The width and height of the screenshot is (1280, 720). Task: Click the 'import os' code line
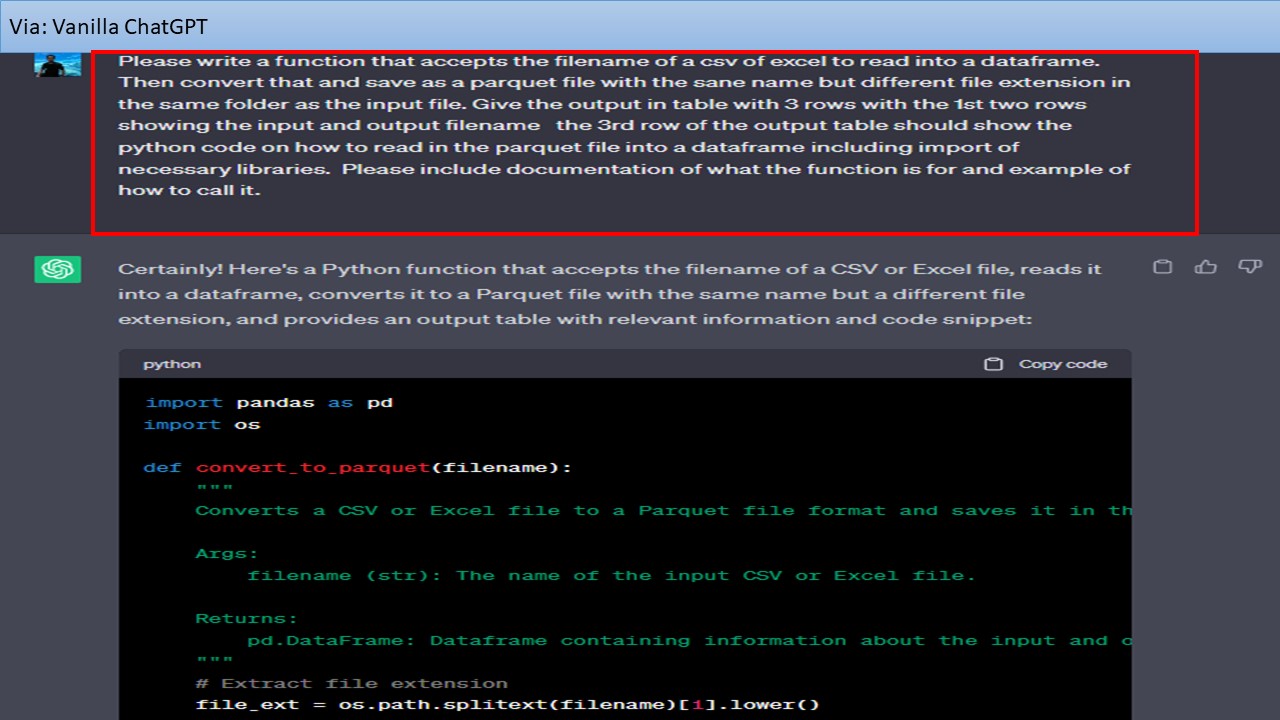[202, 425]
